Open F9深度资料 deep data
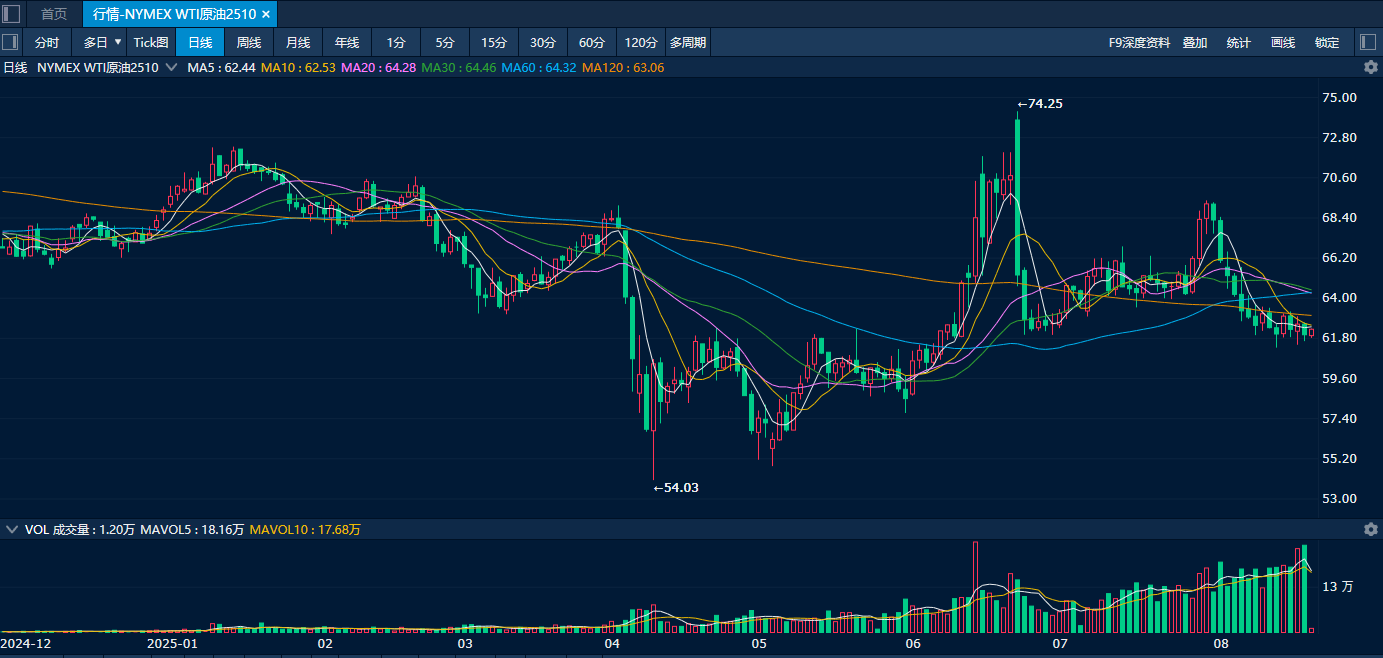Image resolution: width=1383 pixels, height=658 pixels. pyautogui.click(x=1139, y=43)
